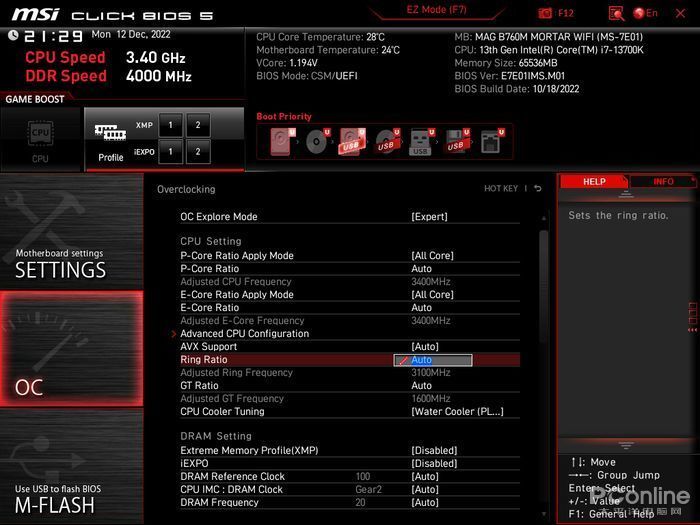Open P-Core Ratio Apply Mode dropdown
Viewport: 700px width, 525px height.
click(432, 255)
